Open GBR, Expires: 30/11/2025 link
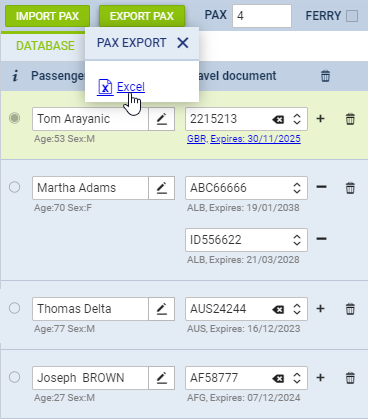This screenshot has width=368, height=419. (244, 139)
